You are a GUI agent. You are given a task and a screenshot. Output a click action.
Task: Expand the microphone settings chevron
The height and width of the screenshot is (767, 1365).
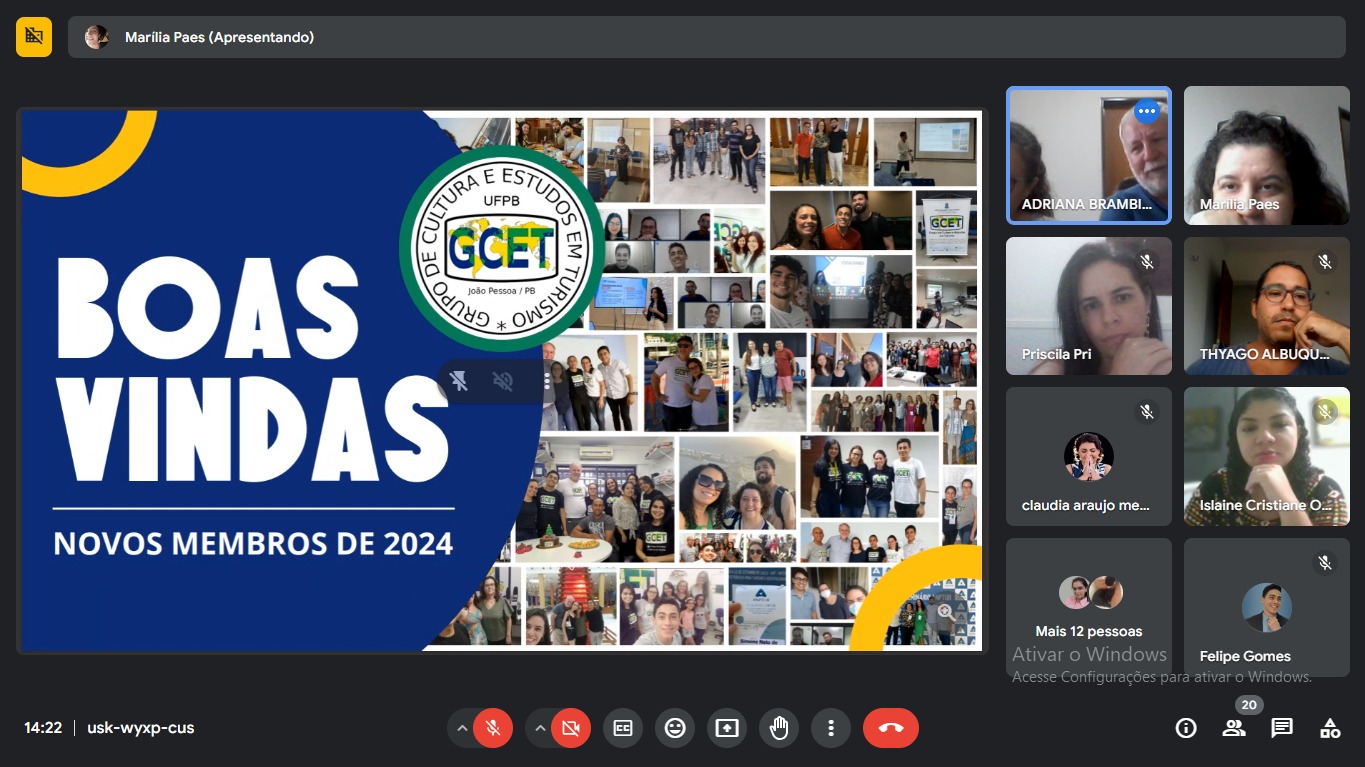pyautogui.click(x=462, y=728)
